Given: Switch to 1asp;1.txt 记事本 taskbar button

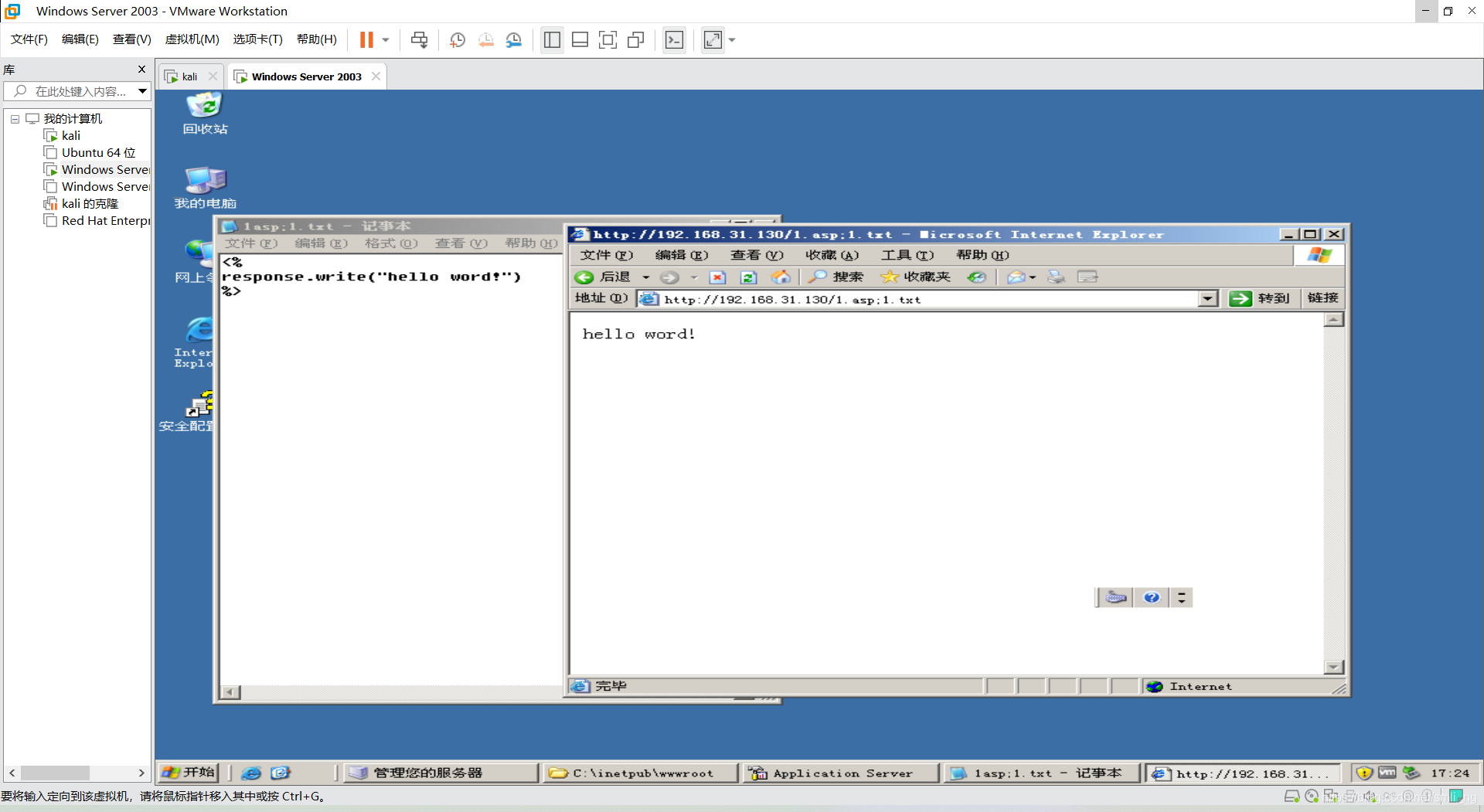Looking at the screenshot, I should click(1042, 773).
